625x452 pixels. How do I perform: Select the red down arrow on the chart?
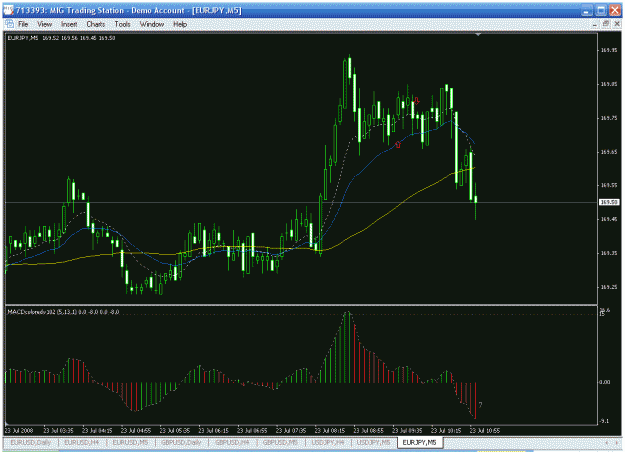coord(417,100)
